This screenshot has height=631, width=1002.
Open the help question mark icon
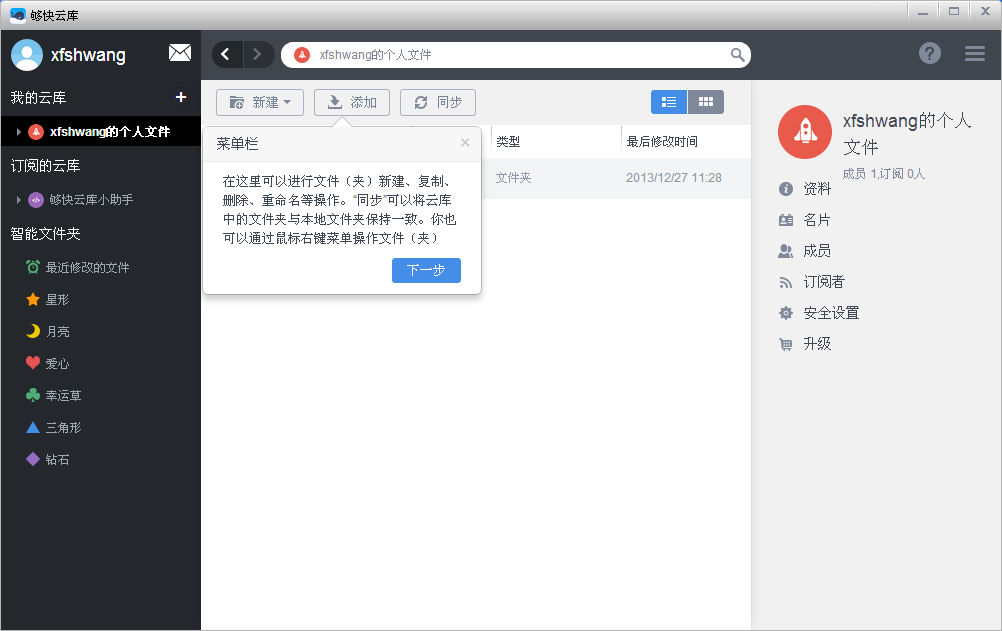click(930, 53)
